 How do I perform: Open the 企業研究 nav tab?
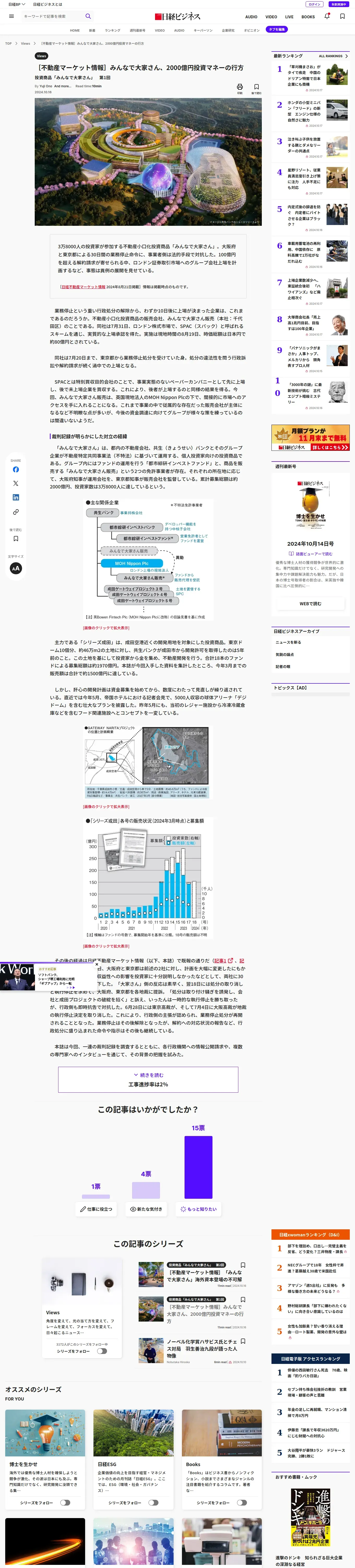point(228,30)
